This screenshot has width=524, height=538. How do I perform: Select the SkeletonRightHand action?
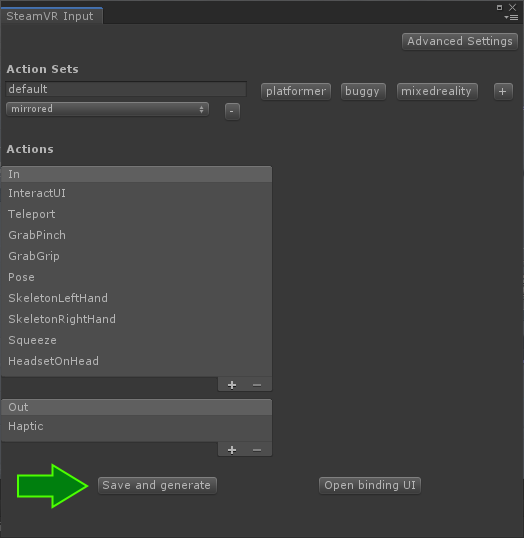(x=137, y=319)
